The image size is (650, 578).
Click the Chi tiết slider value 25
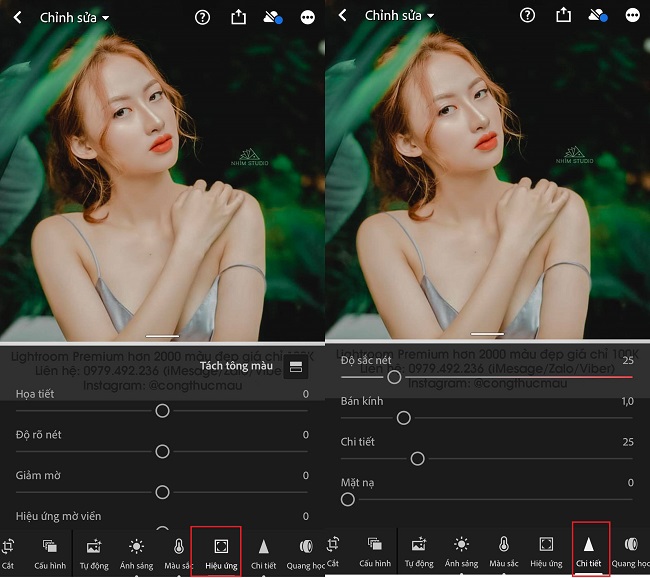[628, 442]
